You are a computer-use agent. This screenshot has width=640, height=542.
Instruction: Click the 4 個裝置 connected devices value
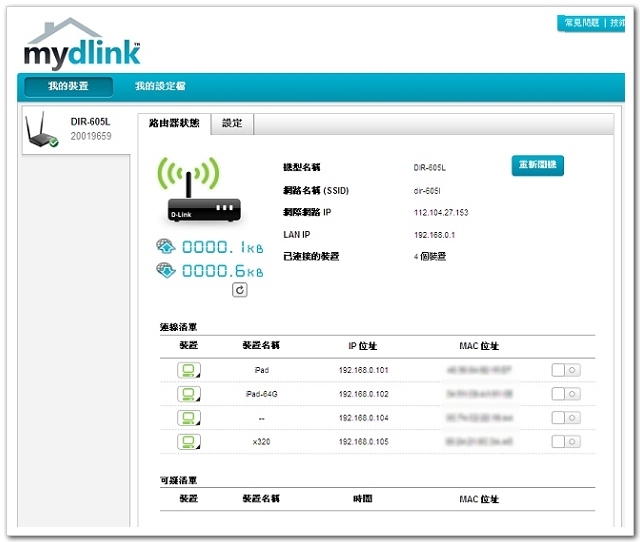(430, 257)
